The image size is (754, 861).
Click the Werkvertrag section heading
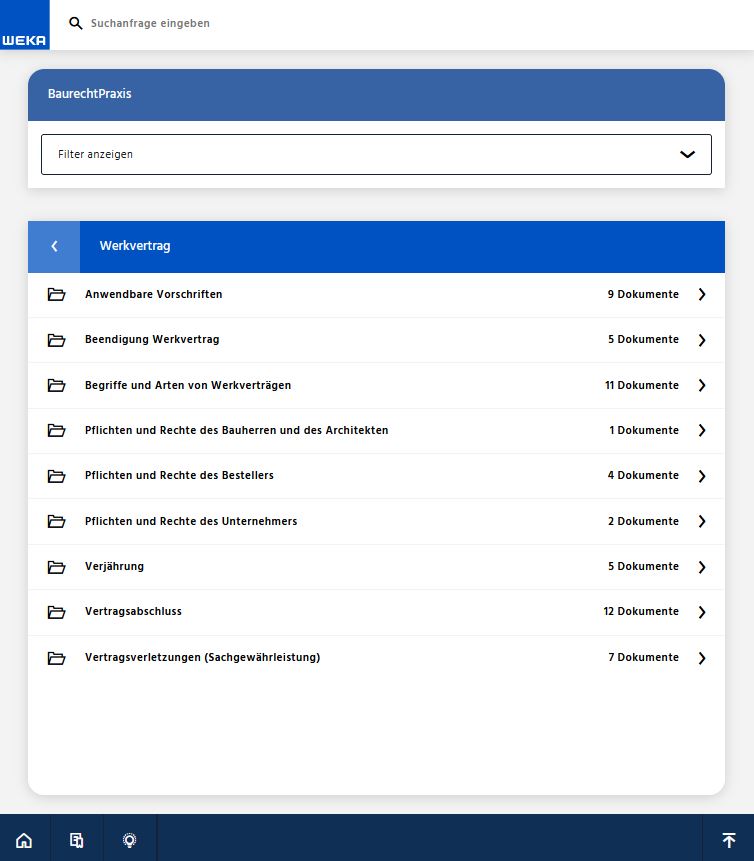135,246
